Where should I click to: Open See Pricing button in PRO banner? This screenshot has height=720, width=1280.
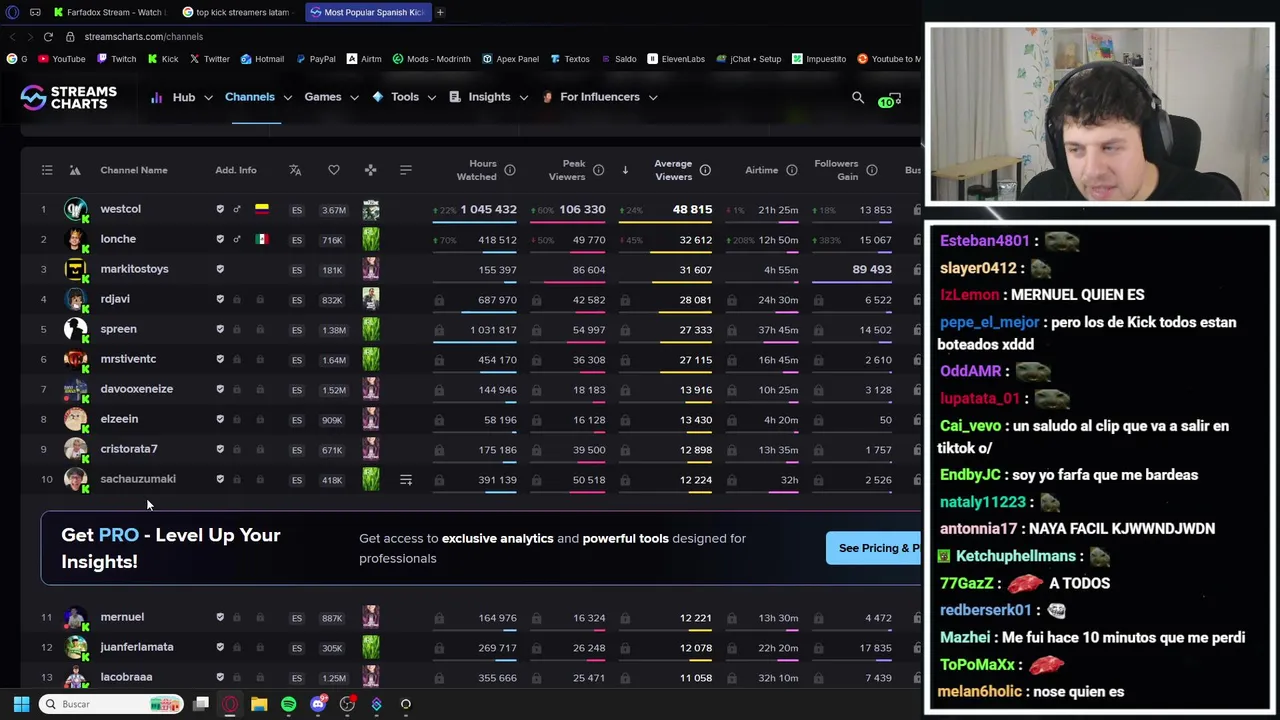point(873,548)
